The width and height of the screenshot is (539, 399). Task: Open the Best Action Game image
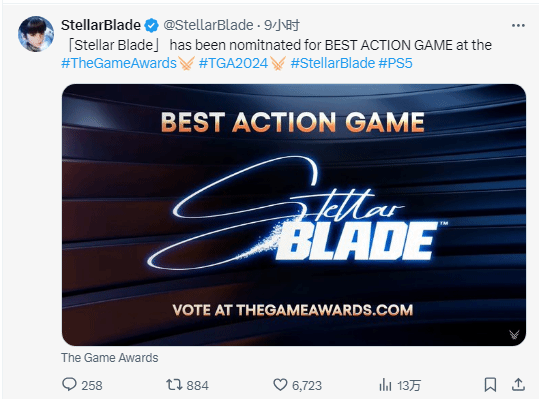pos(294,215)
